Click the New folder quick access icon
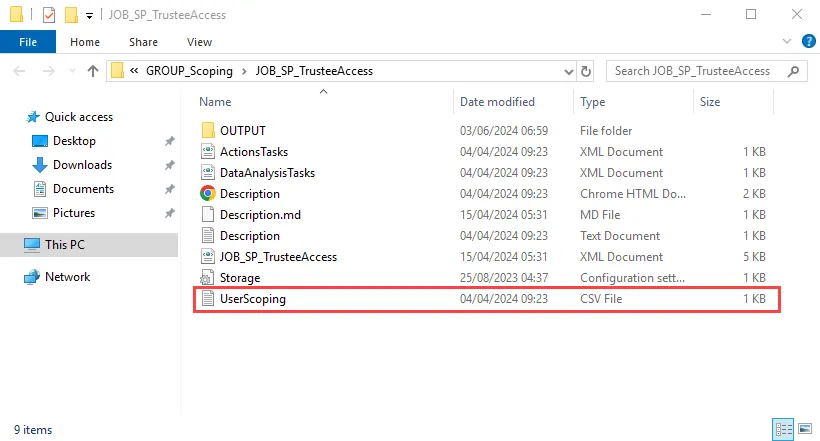Image resolution: width=820 pixels, height=441 pixels. coord(71,15)
